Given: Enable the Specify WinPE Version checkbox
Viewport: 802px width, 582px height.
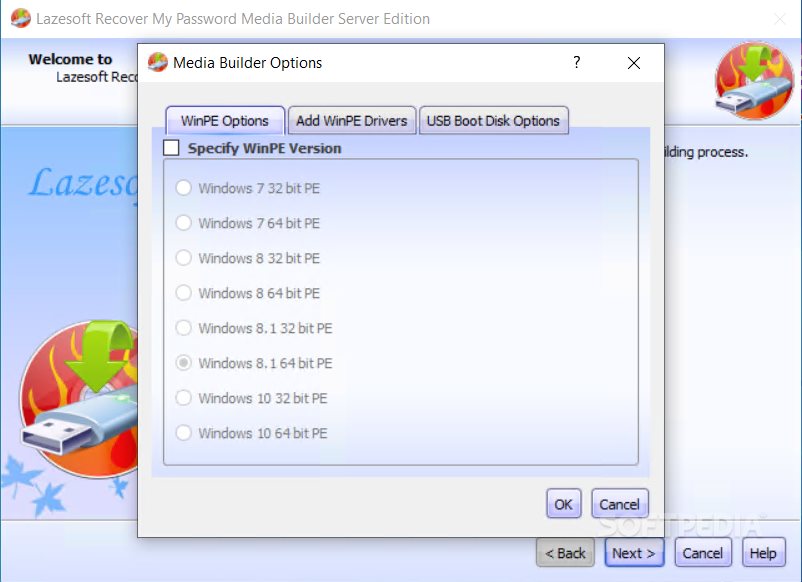Looking at the screenshot, I should [171, 148].
